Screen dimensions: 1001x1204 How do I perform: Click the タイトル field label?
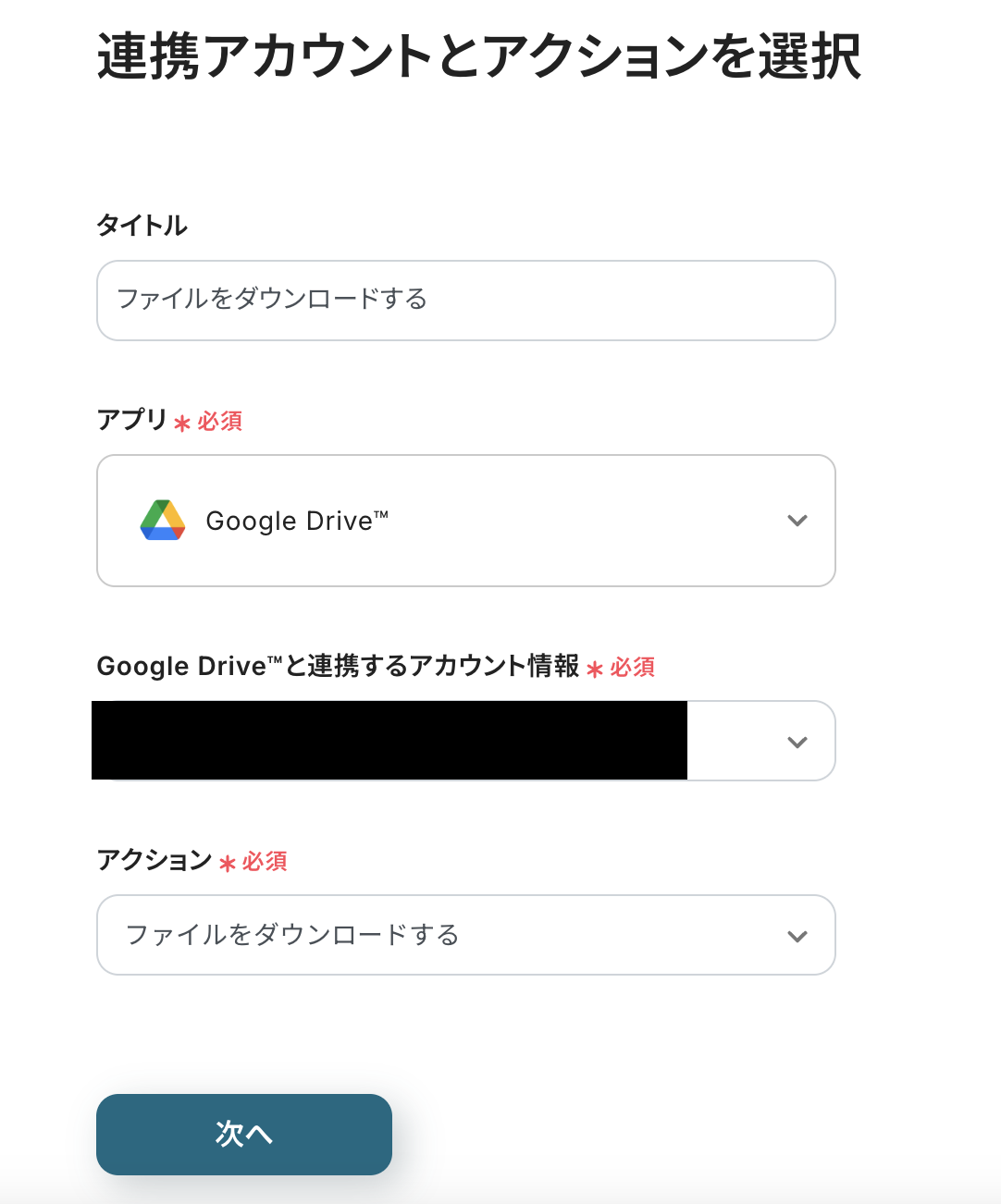[x=142, y=226]
